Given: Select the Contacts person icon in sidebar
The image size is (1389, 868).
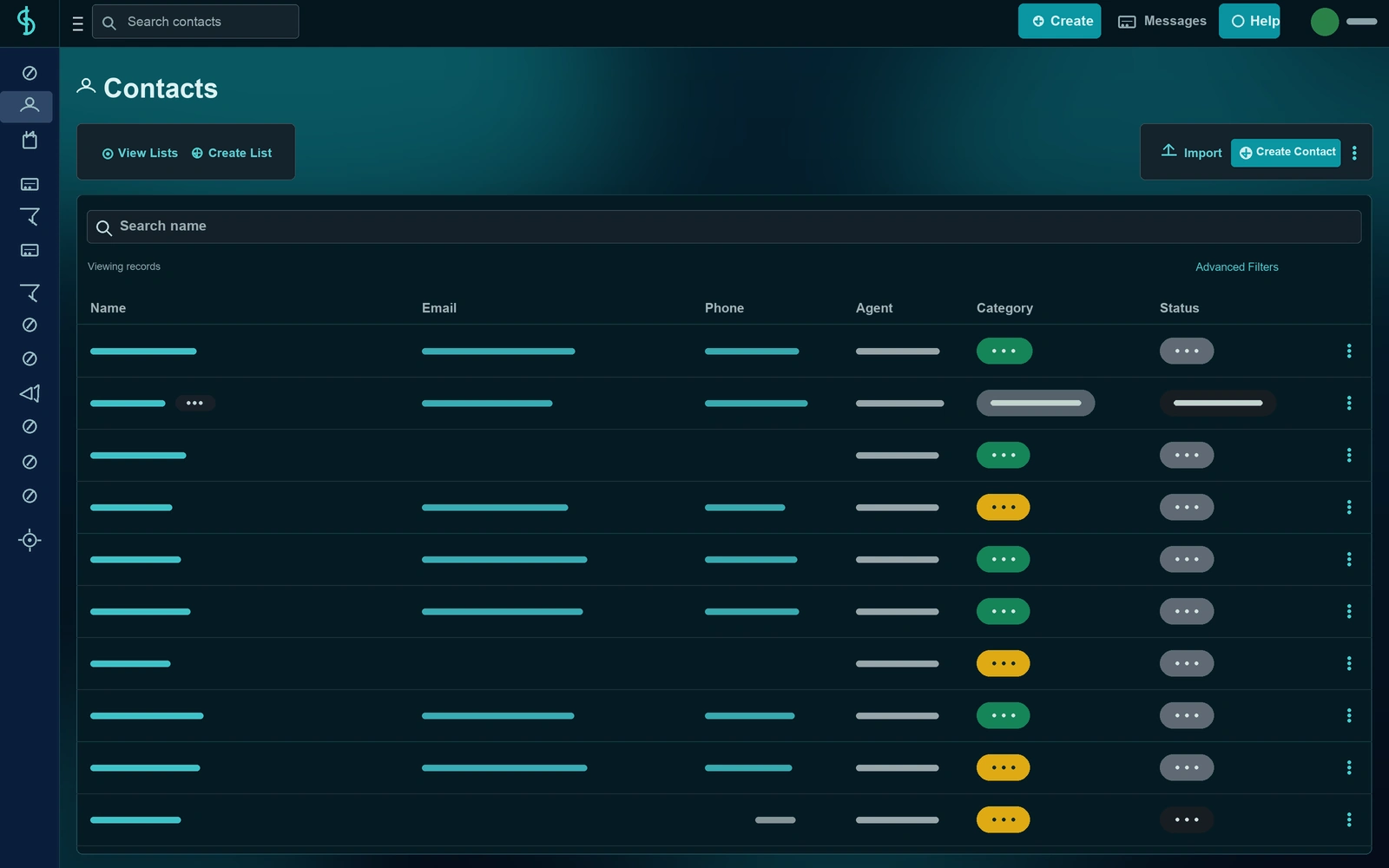Looking at the screenshot, I should (x=30, y=106).
